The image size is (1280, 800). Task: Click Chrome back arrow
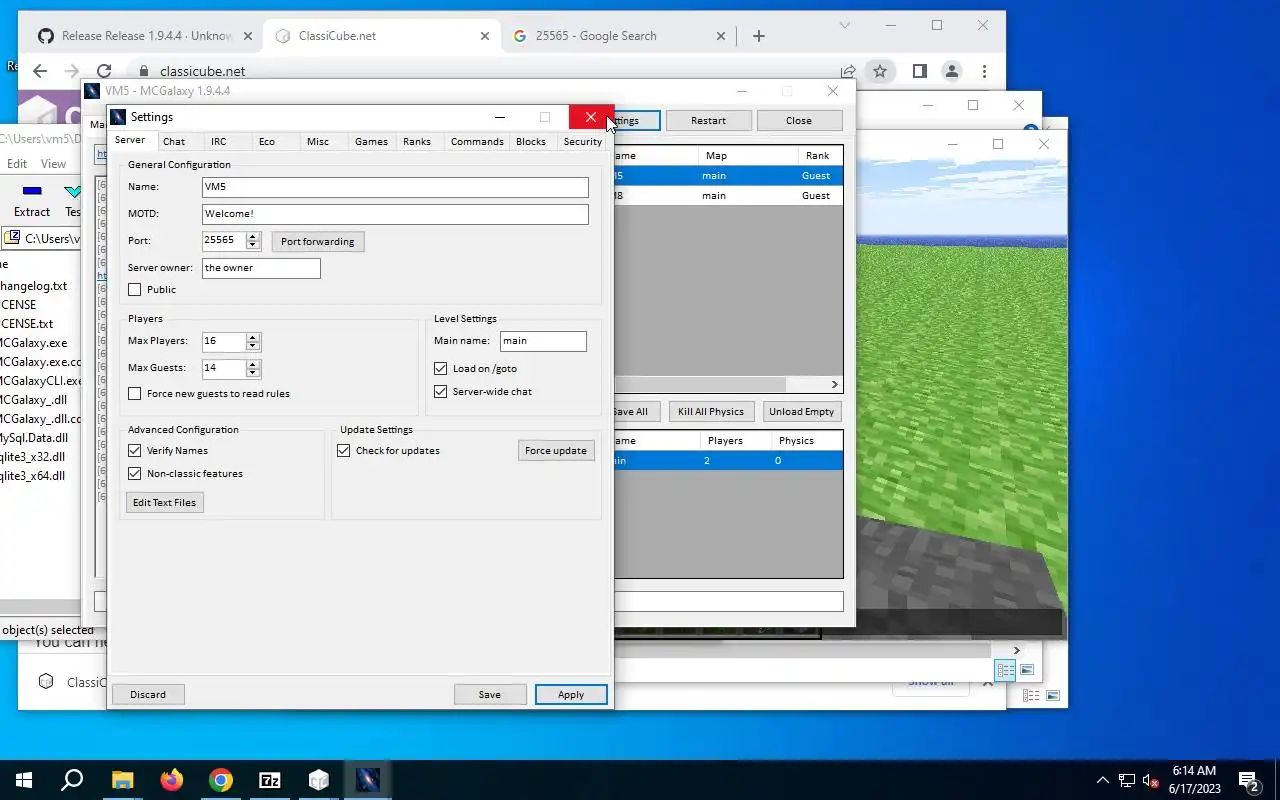coord(40,71)
